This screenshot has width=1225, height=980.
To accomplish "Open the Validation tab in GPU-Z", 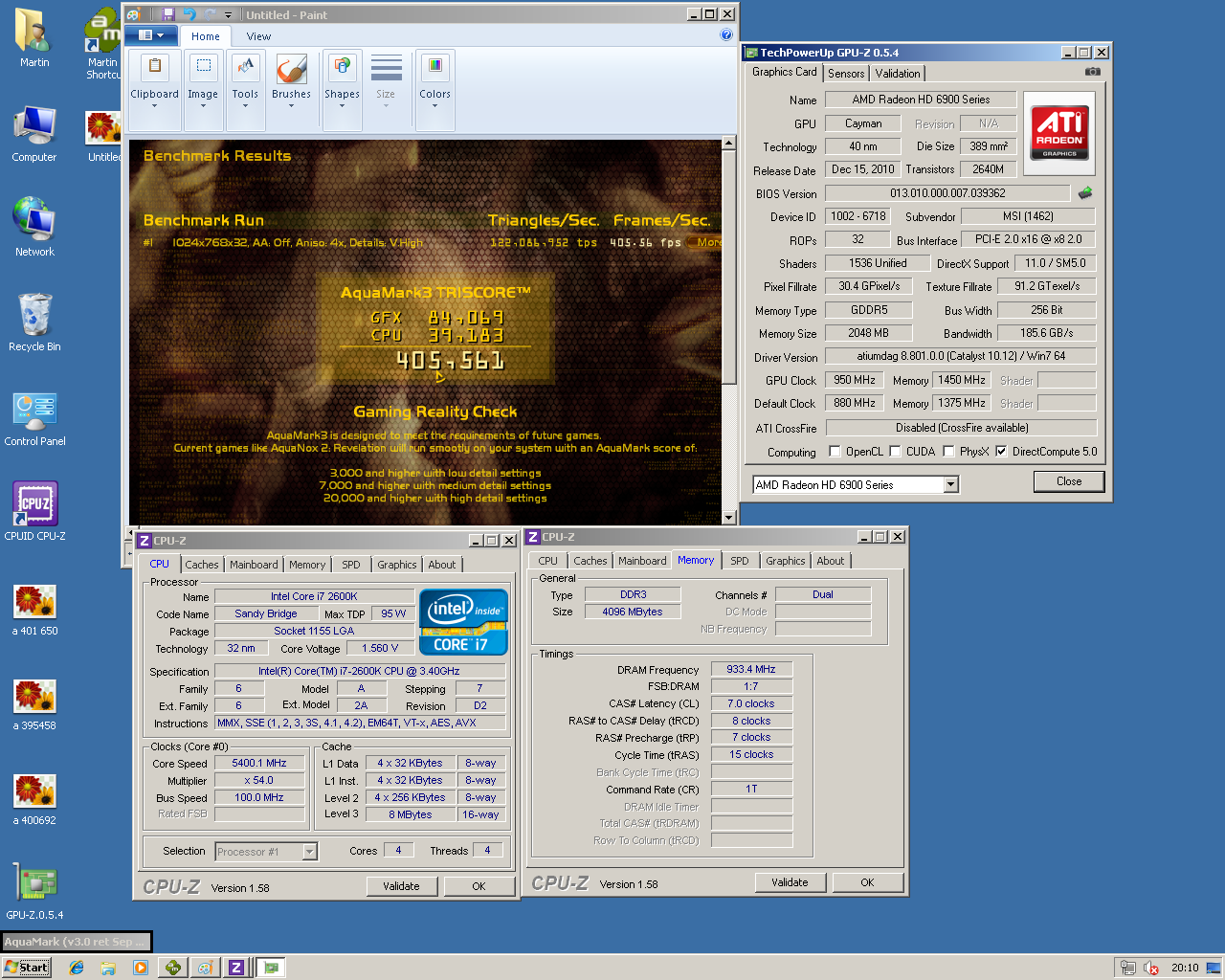I will (x=898, y=74).
